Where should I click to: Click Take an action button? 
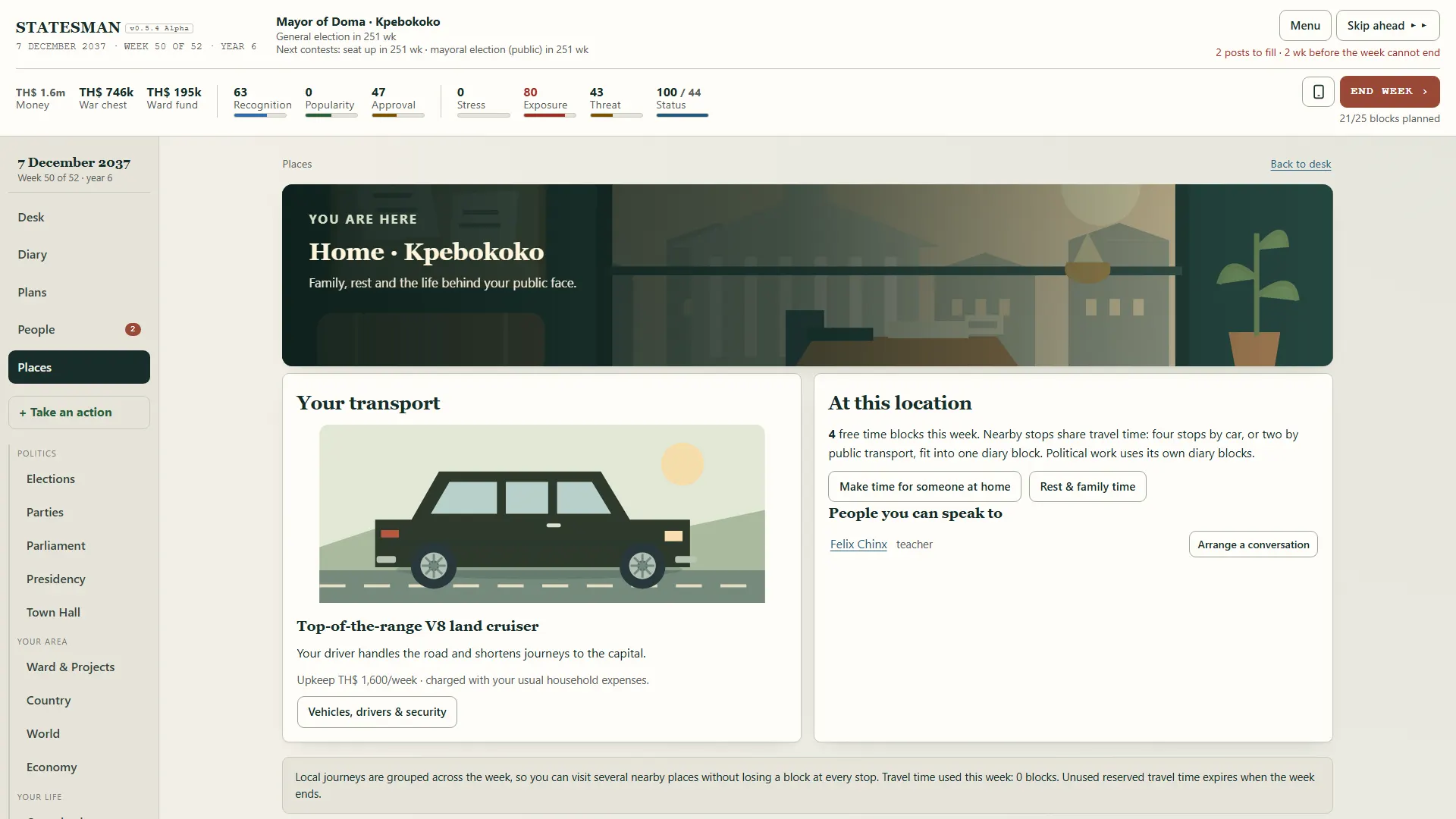click(79, 413)
